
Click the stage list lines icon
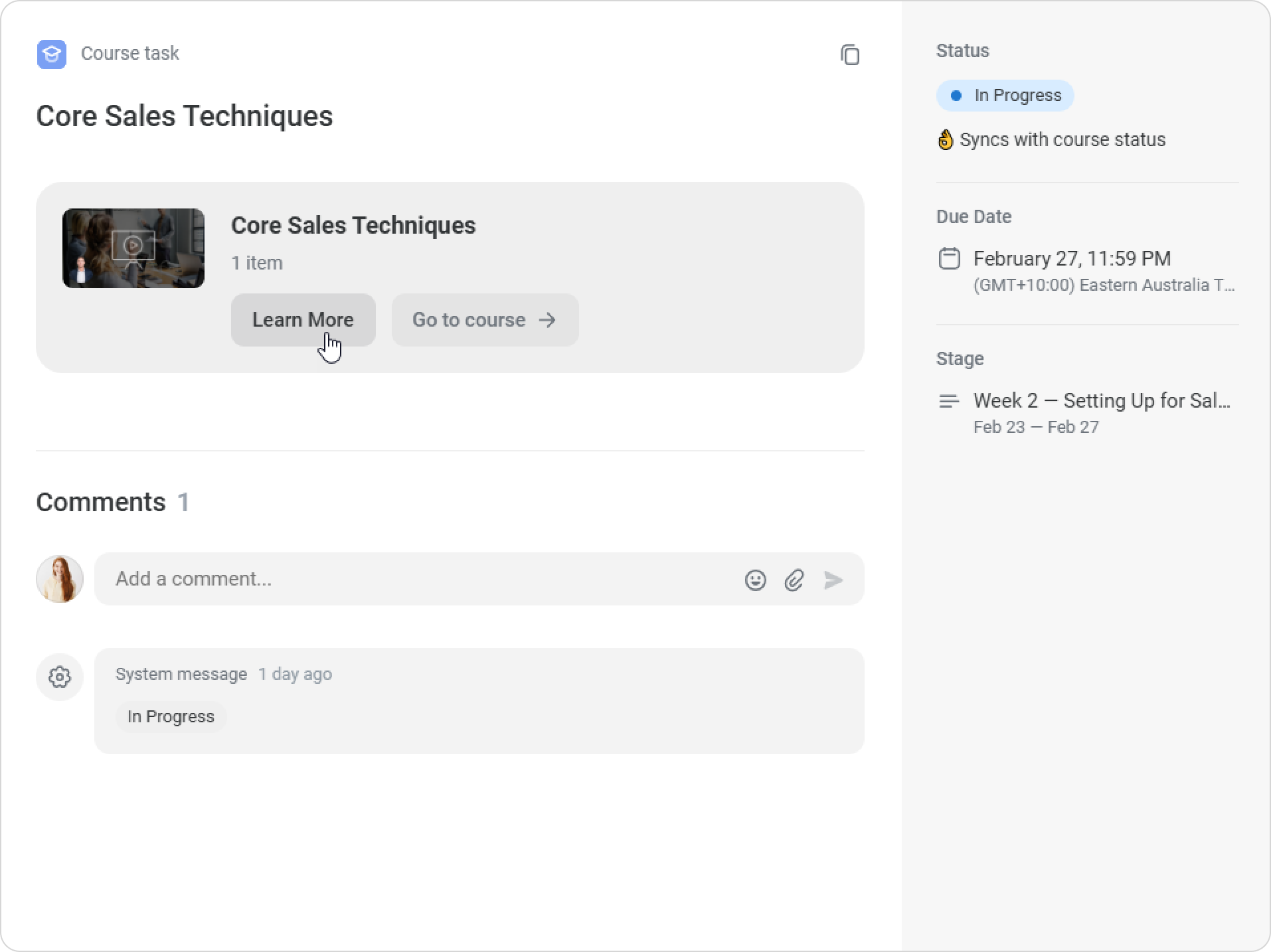tap(949, 401)
